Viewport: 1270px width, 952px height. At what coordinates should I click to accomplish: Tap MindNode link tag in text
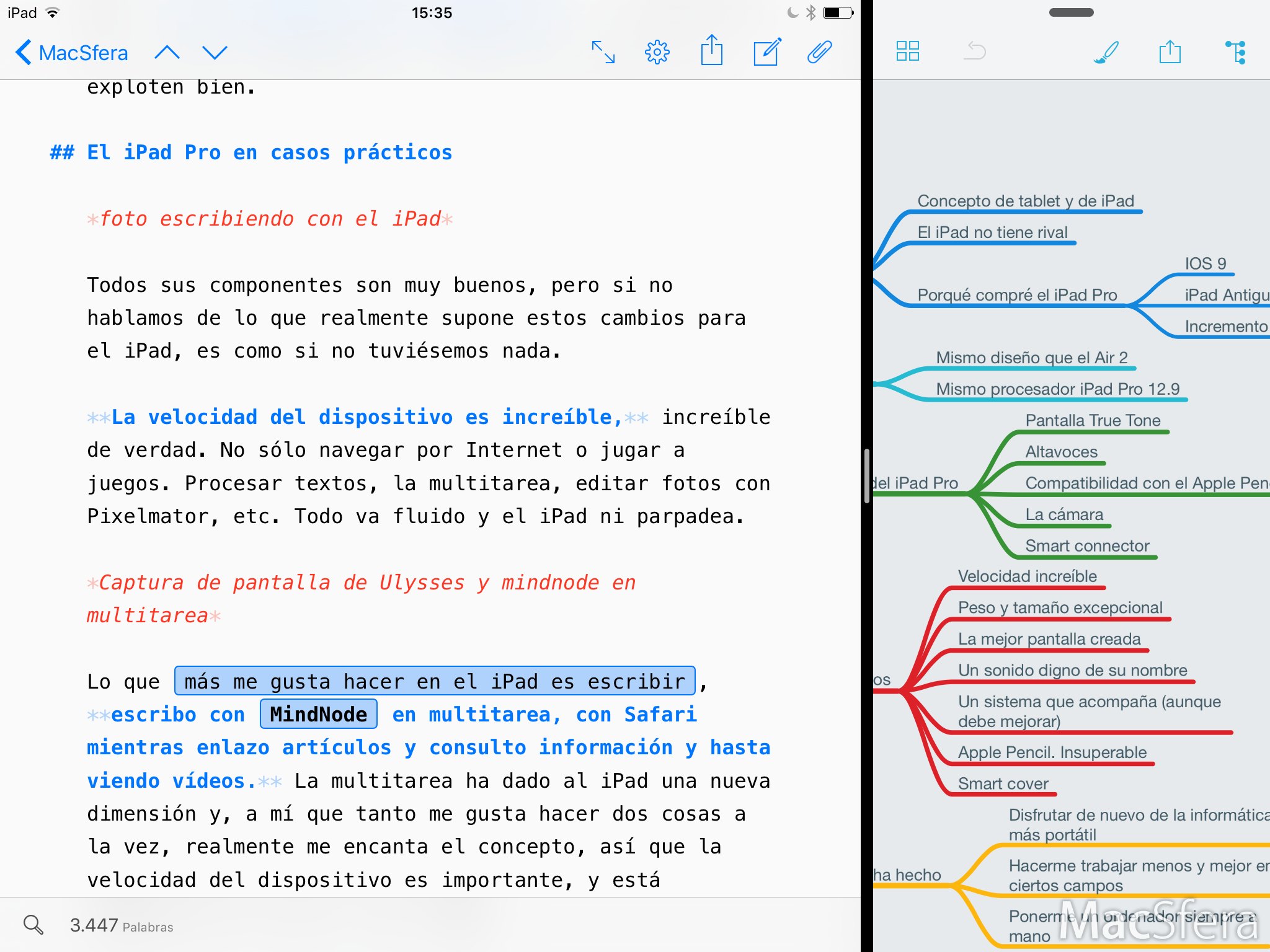[319, 714]
